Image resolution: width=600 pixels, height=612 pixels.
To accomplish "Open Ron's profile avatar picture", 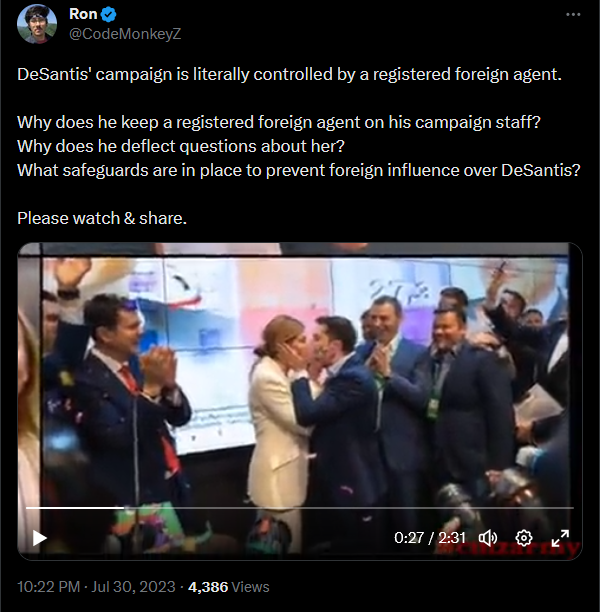I will (37, 24).
